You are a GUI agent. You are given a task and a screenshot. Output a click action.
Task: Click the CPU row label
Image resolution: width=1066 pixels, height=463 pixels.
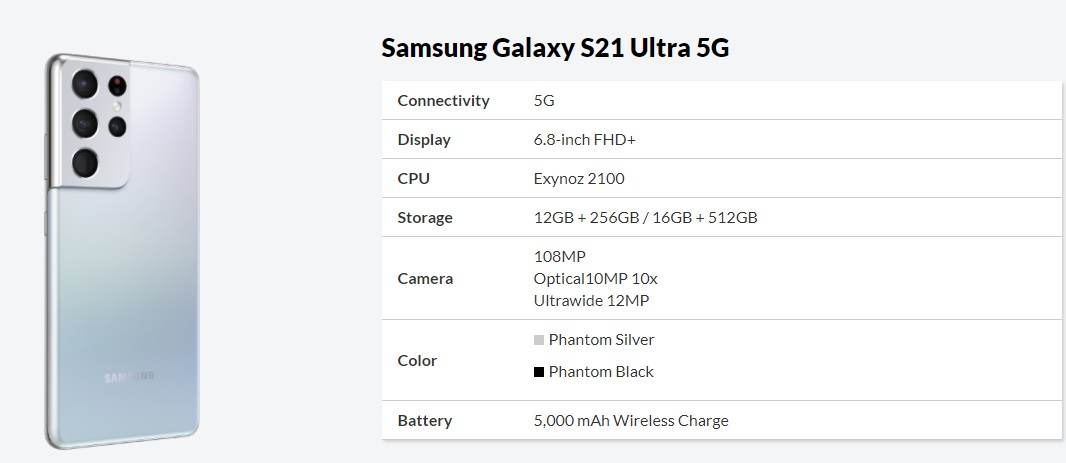coord(414,178)
